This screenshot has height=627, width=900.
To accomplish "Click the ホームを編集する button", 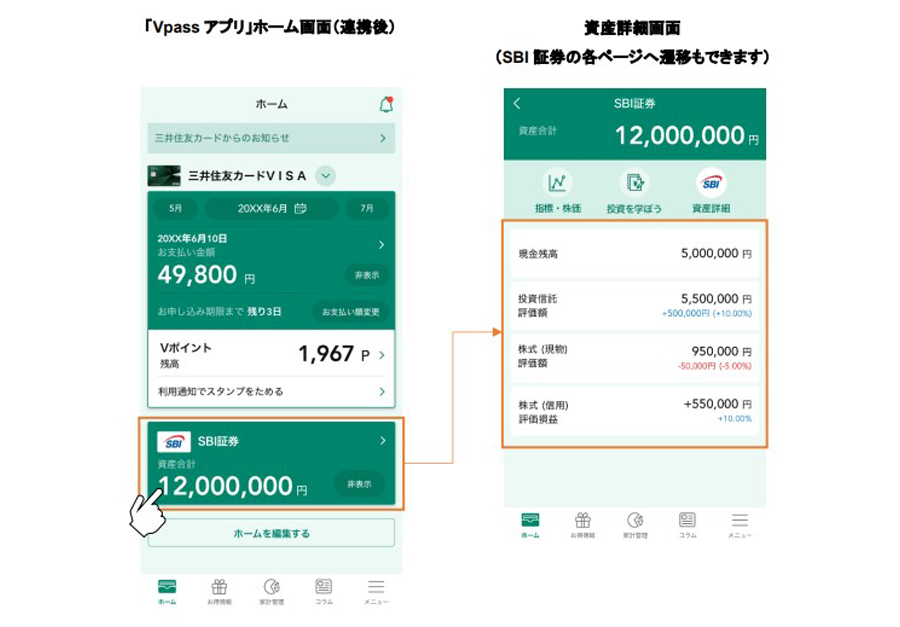I will 271,533.
